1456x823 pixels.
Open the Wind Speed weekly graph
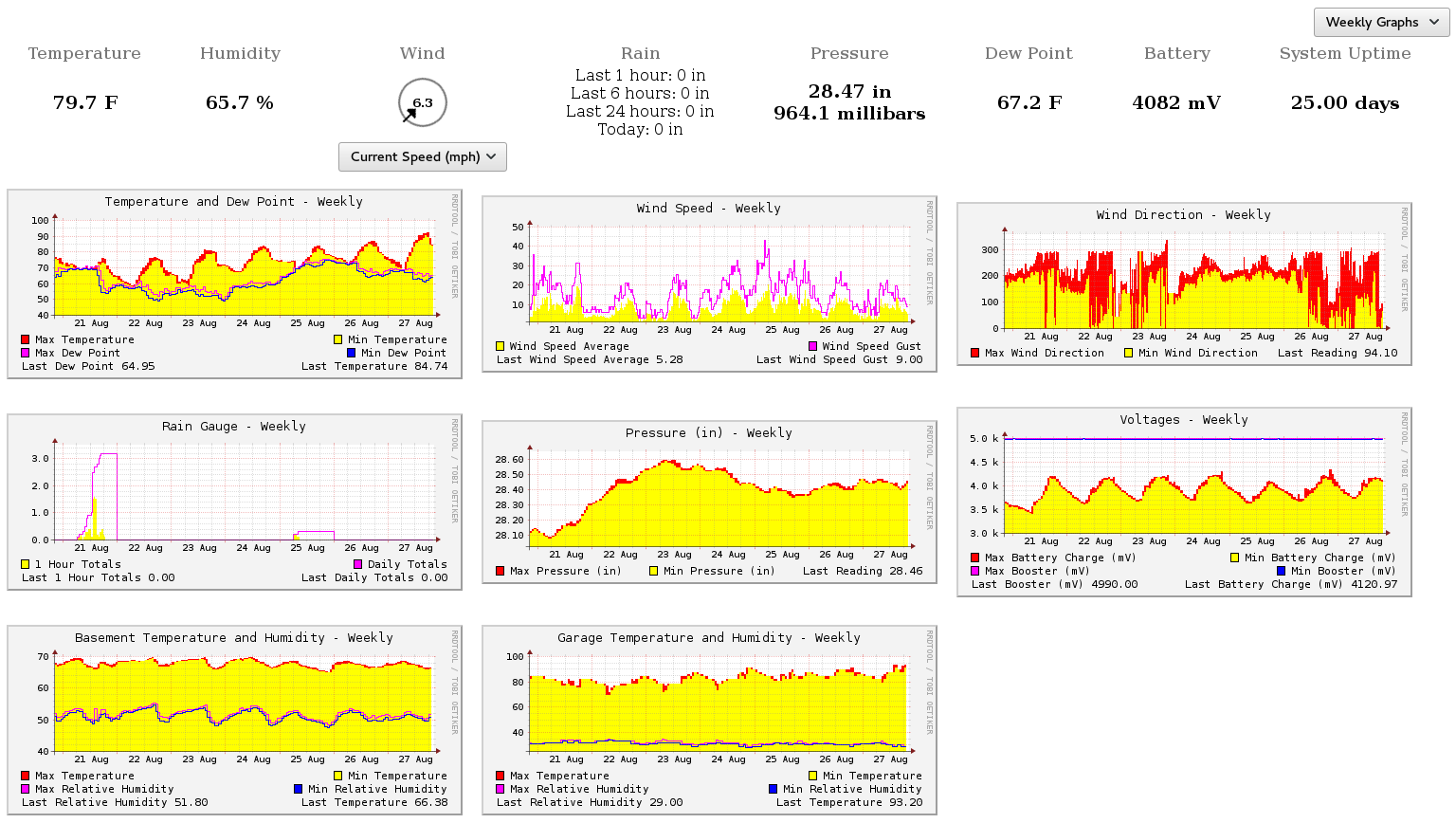pos(709,283)
